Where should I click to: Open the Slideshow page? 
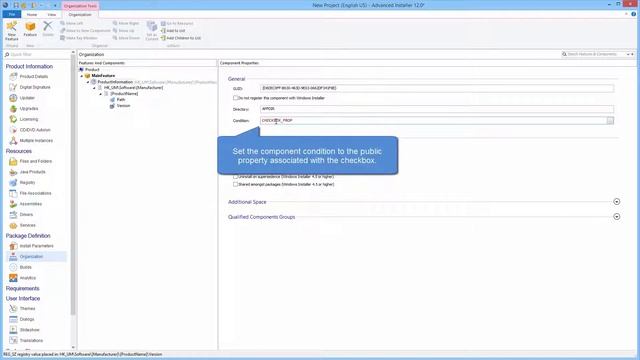(30, 330)
